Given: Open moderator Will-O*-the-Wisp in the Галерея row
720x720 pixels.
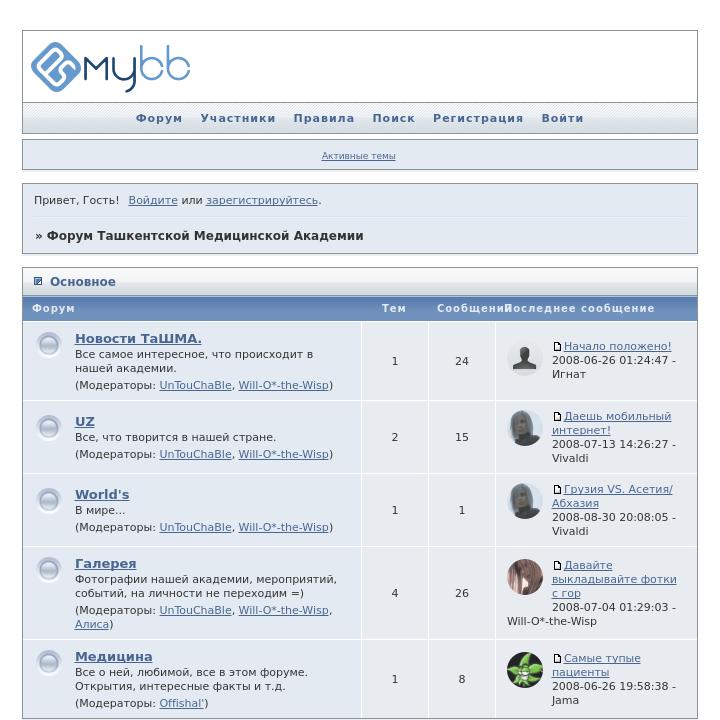Looking at the screenshot, I should click(283, 610).
